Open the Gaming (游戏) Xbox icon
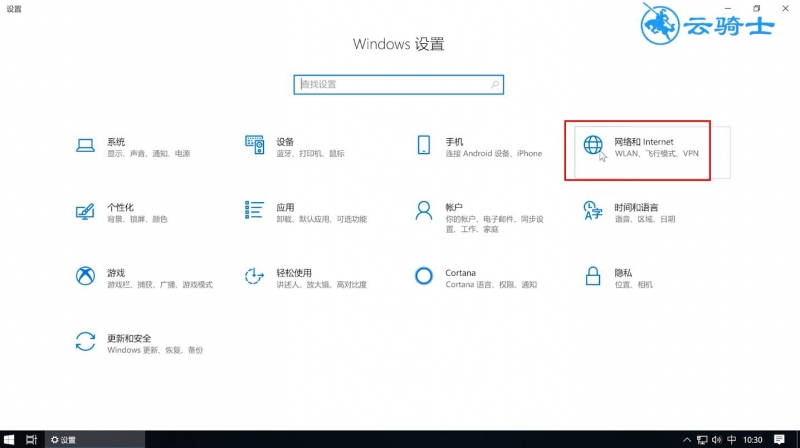 [85, 276]
